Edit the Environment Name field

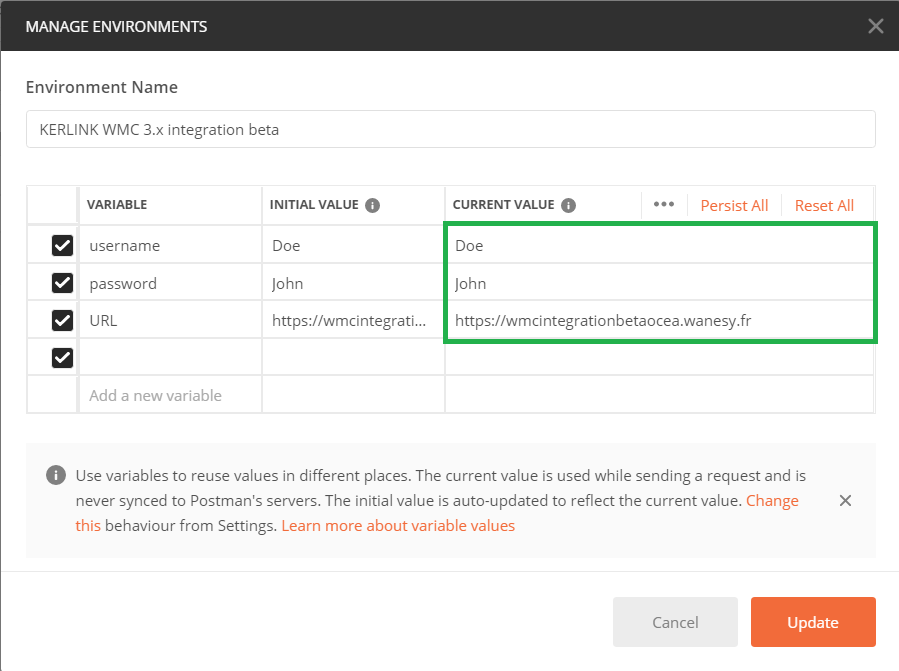point(450,130)
